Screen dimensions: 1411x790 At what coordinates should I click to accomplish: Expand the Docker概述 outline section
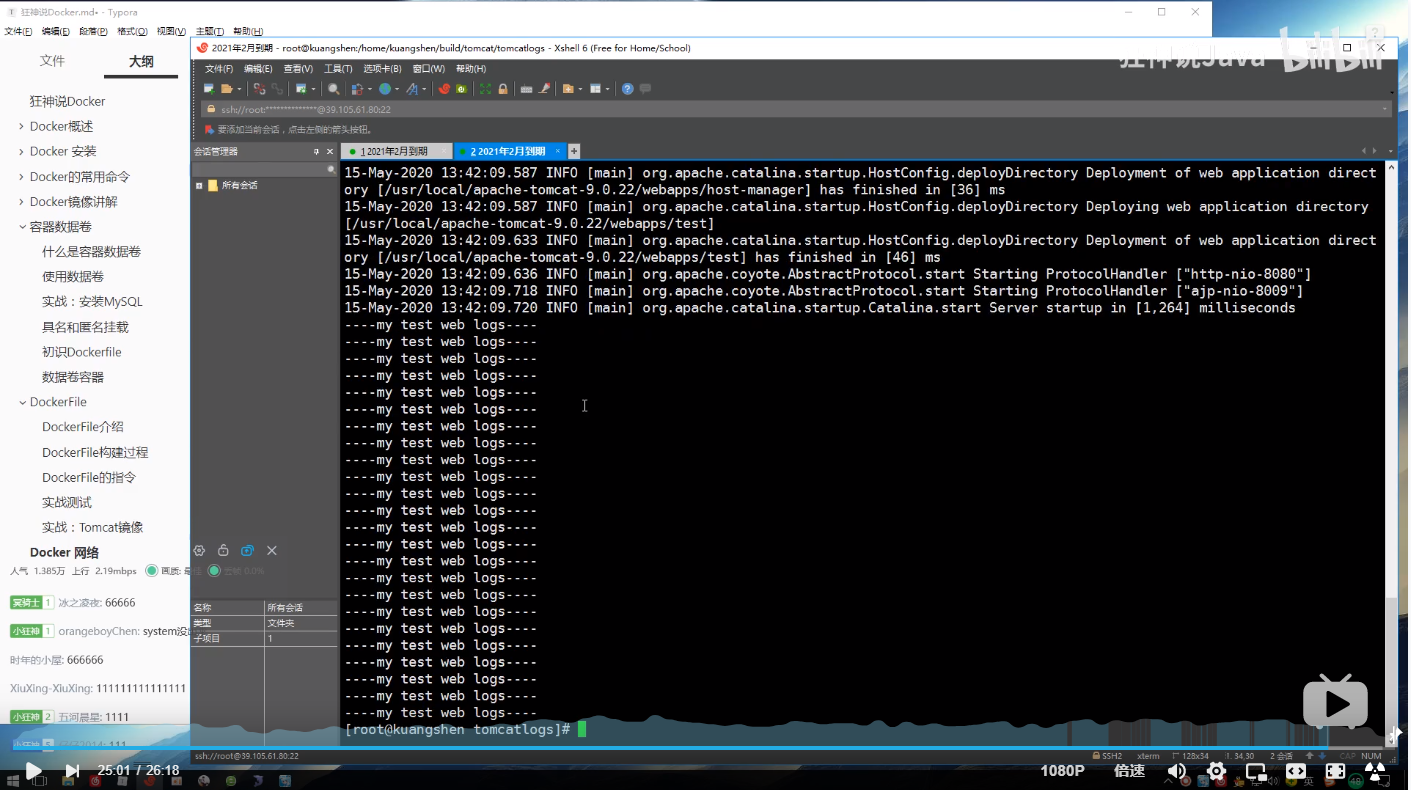pyautogui.click(x=22, y=126)
